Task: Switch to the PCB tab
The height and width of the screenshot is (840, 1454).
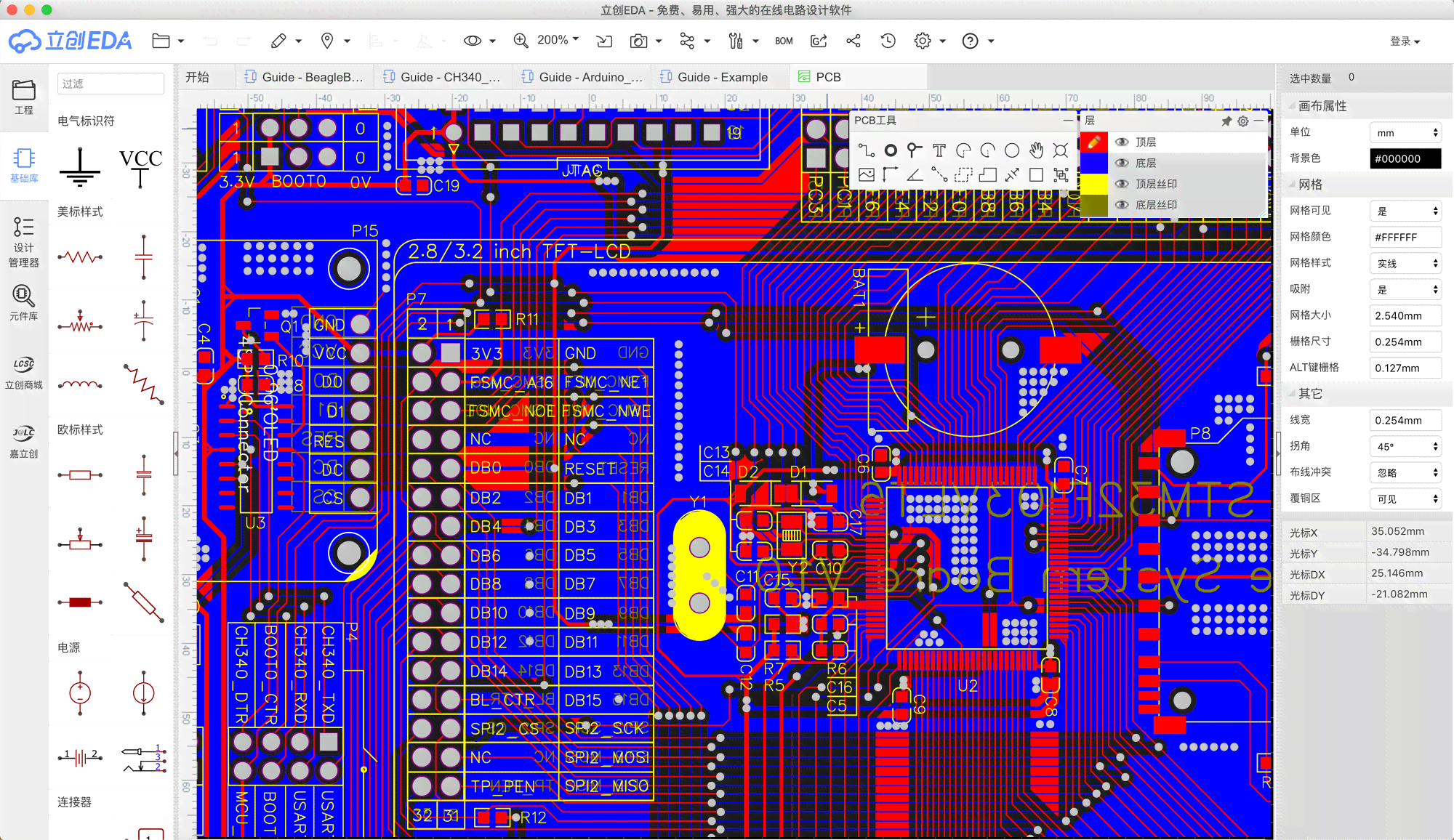Action: click(829, 77)
